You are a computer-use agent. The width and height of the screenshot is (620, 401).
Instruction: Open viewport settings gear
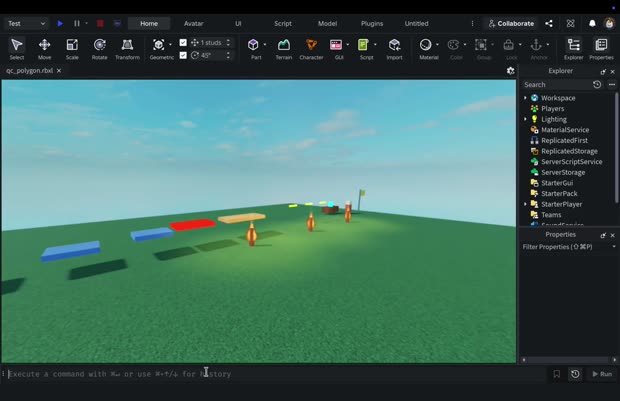tap(510, 70)
